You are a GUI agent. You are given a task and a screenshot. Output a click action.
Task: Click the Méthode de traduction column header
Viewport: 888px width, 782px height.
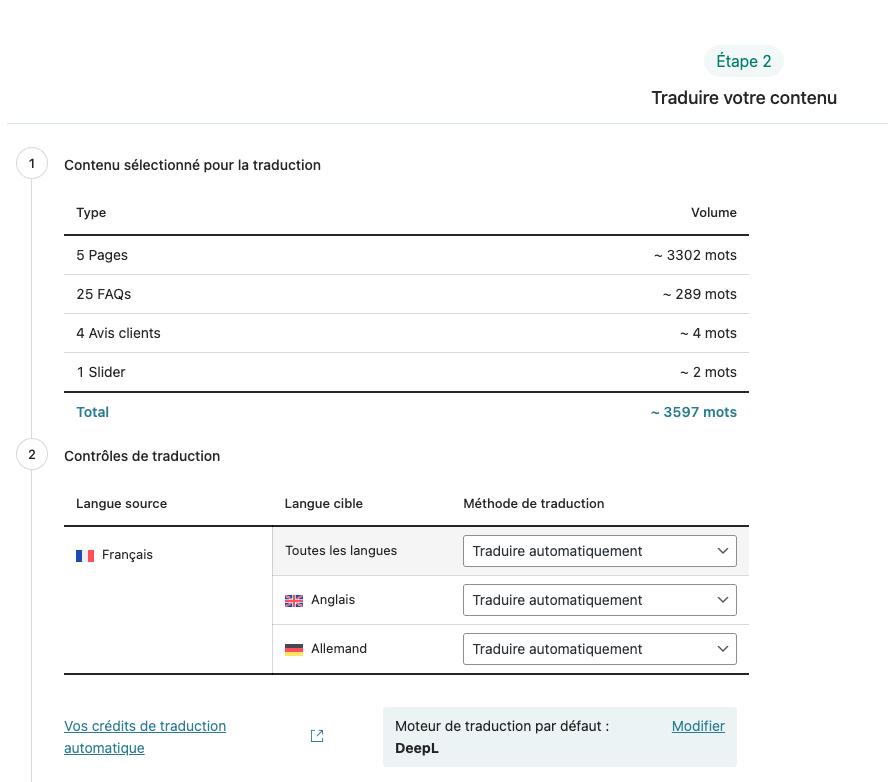pos(533,503)
